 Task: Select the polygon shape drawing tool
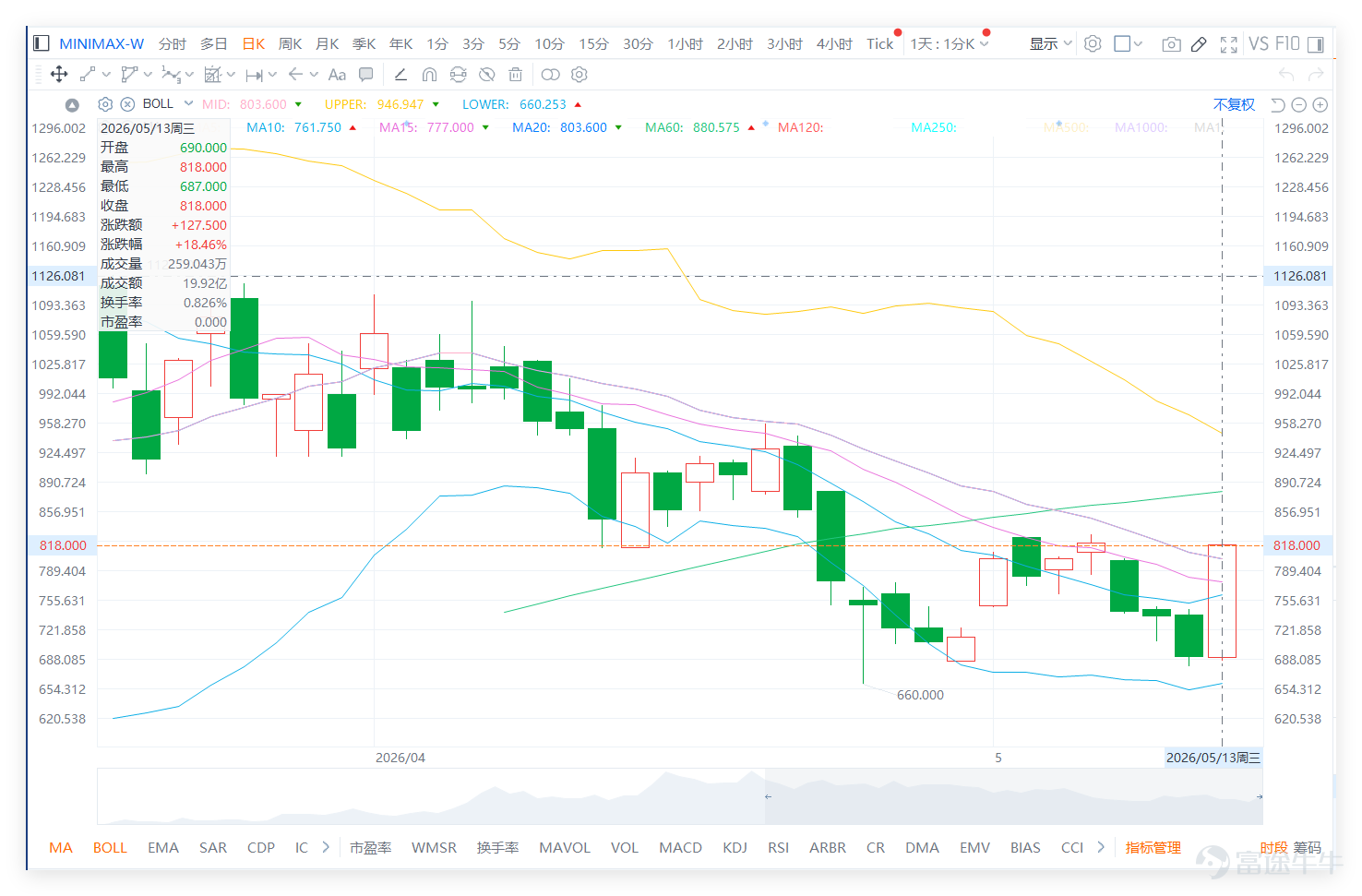click(x=129, y=75)
